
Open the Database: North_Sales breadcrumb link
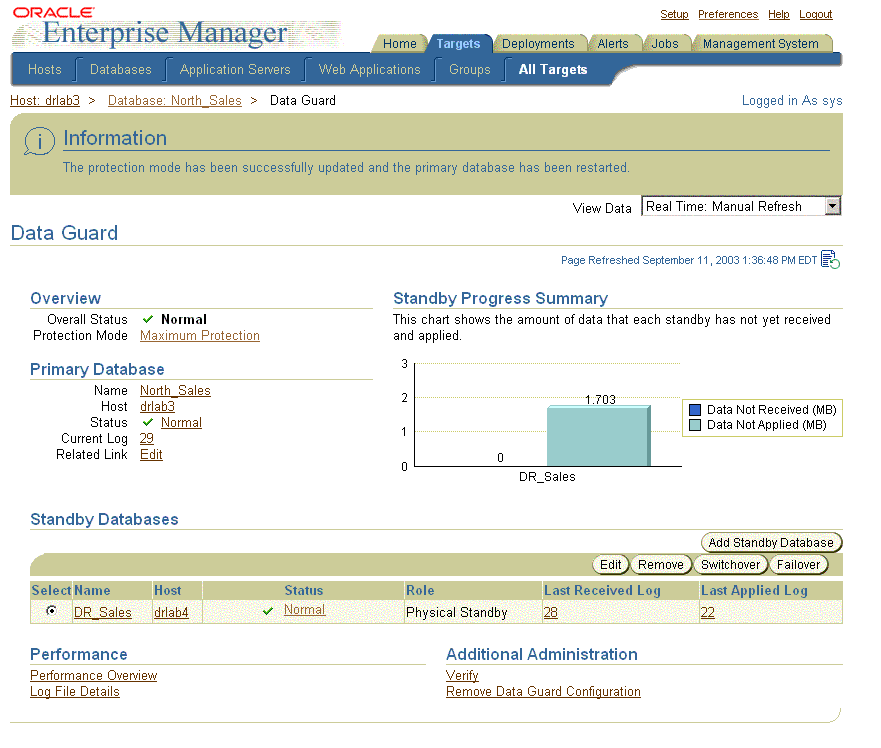(x=174, y=100)
